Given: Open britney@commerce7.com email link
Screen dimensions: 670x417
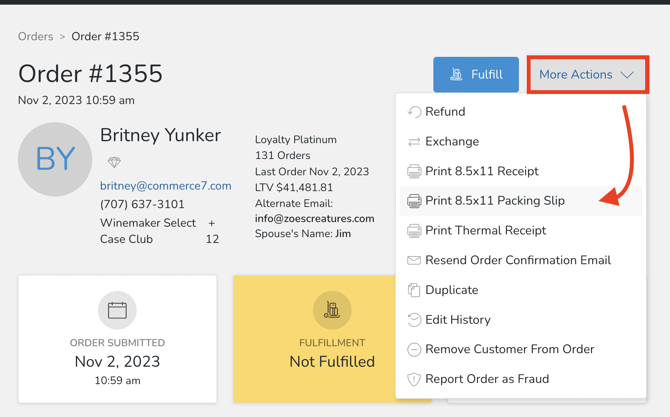Looking at the screenshot, I should pyautogui.click(x=165, y=186).
